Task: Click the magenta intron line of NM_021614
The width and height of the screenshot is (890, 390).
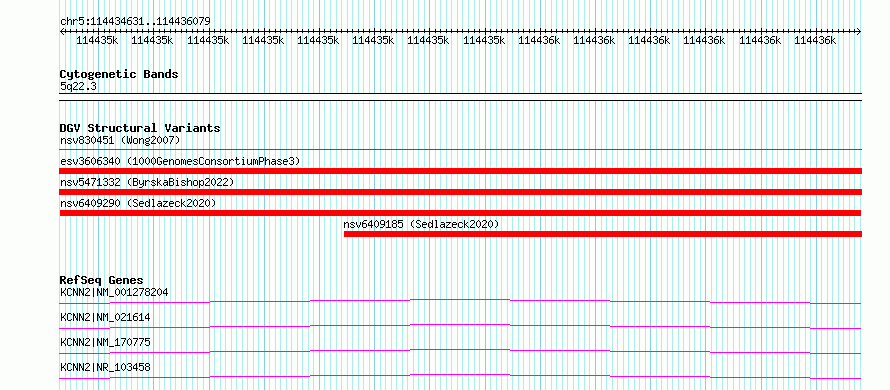Action: (x=460, y=326)
